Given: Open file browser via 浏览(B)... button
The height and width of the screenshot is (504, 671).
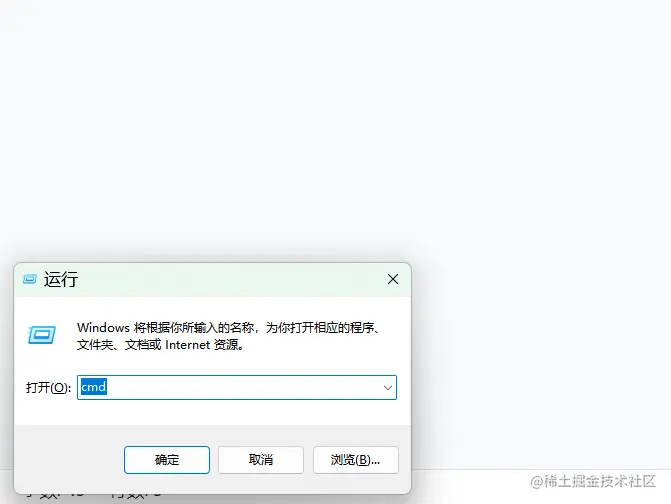Looking at the screenshot, I should click(356, 460).
